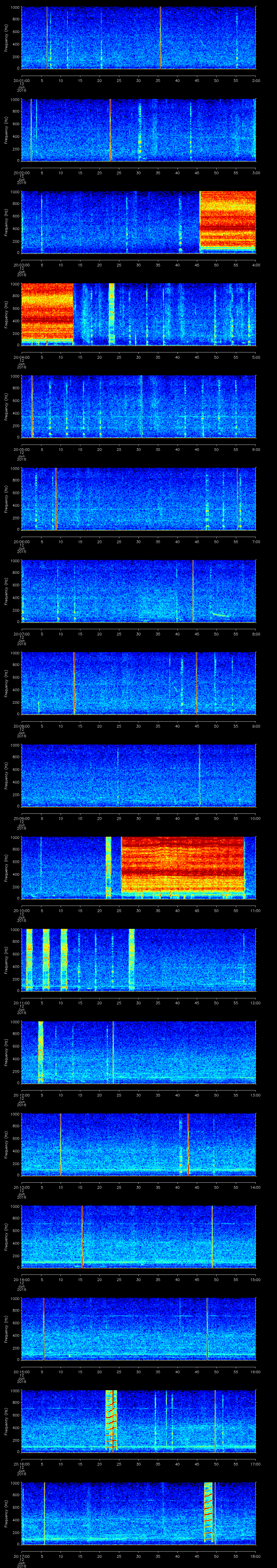The image size is (277, 1568).
Task: Click the 20:01:00 spectrogram panel
Action: 139,38
